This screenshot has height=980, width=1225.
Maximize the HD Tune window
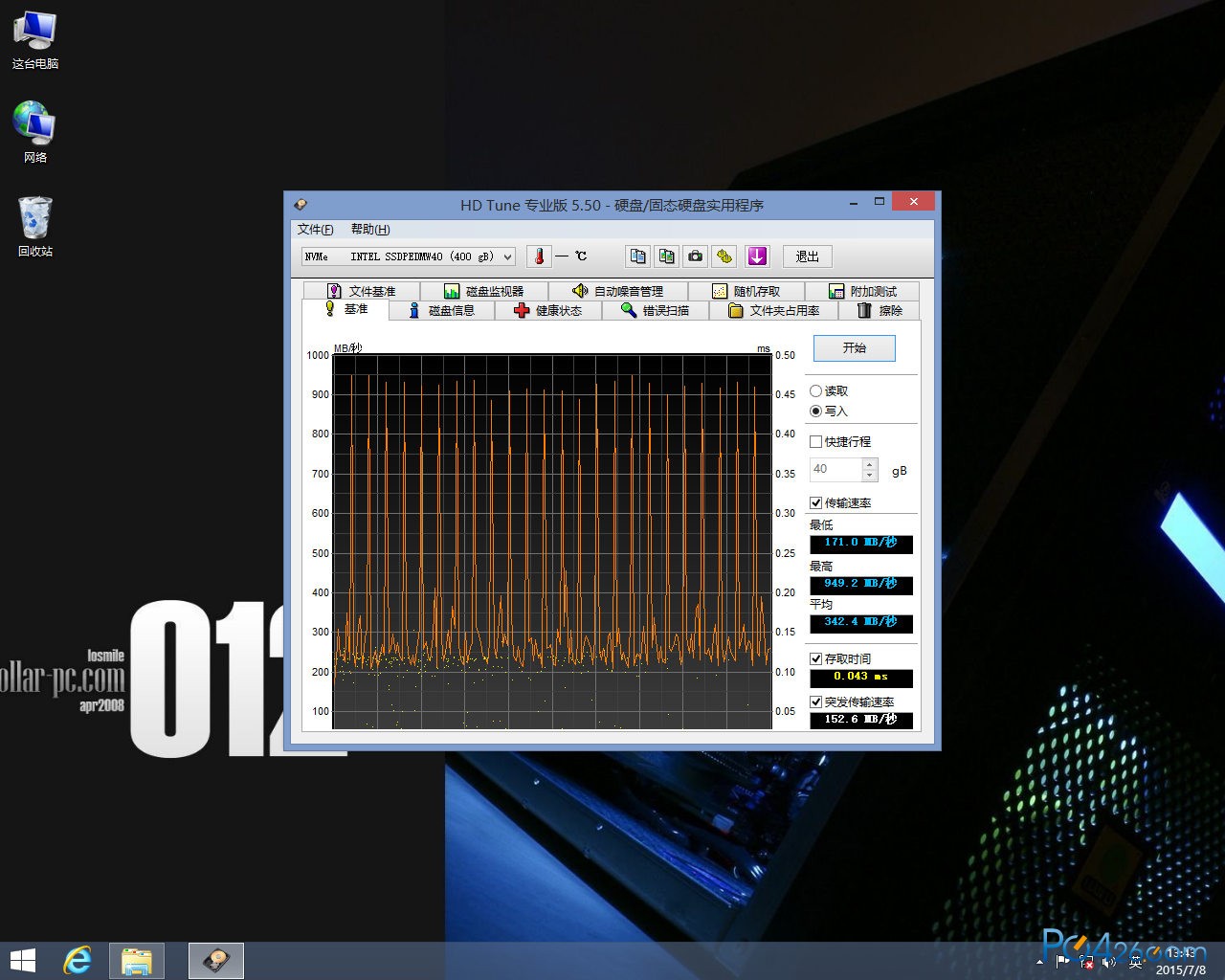pyautogui.click(x=879, y=202)
